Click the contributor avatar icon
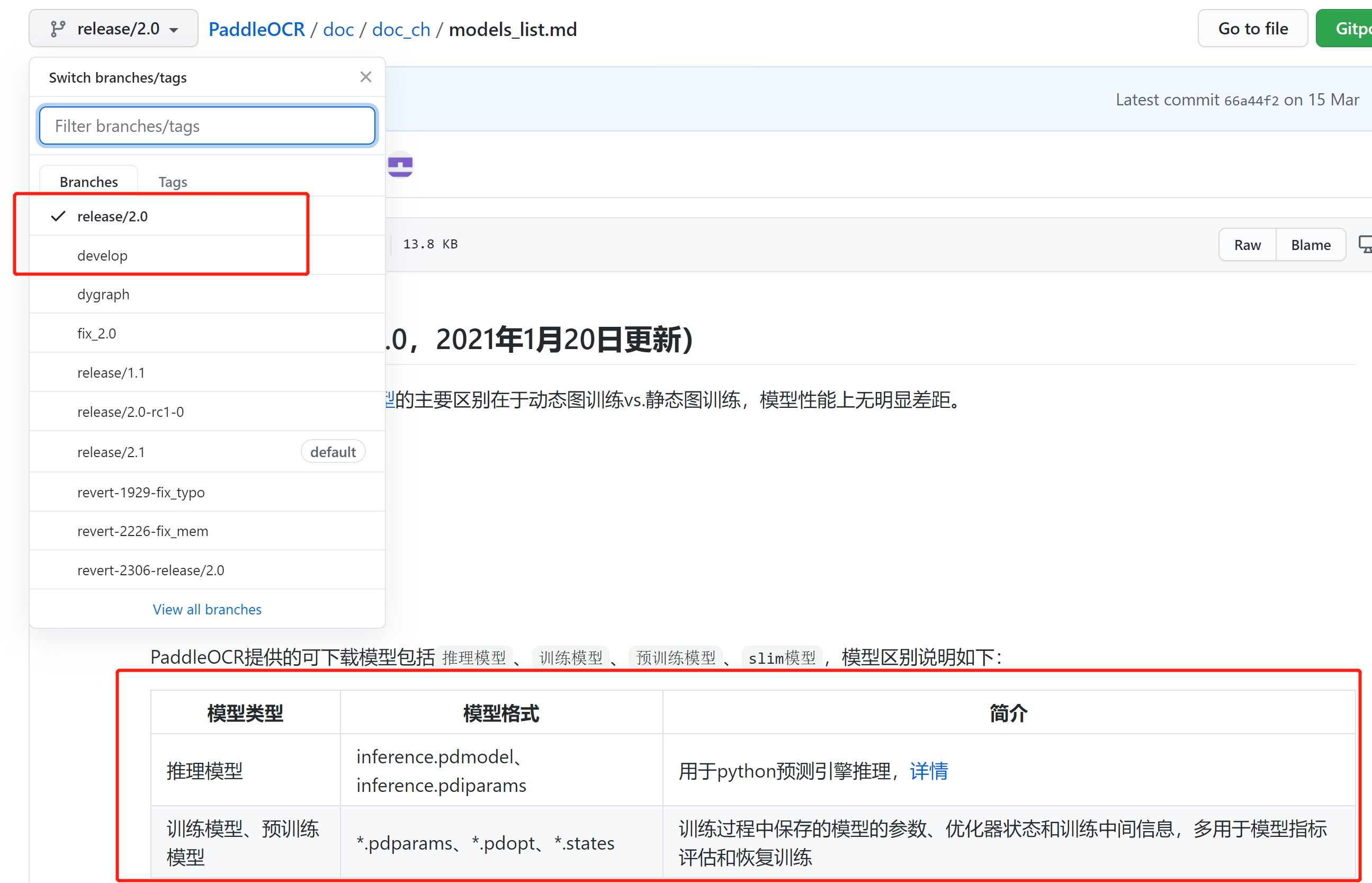This screenshot has width=1372, height=883. pos(400,165)
